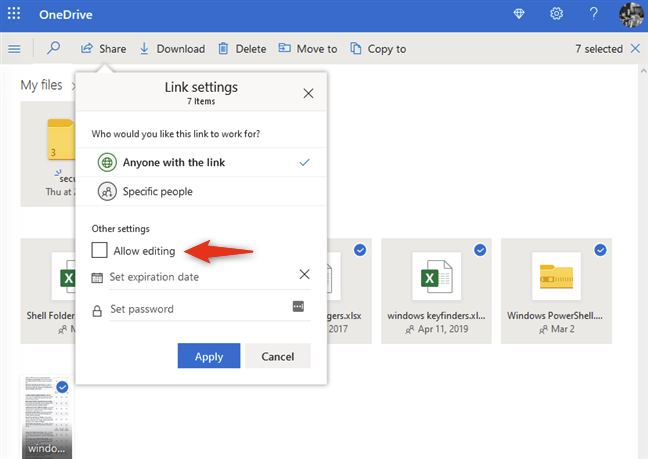Deselect the windo... document checkmark
This screenshot has width=648, height=459.
62,387
